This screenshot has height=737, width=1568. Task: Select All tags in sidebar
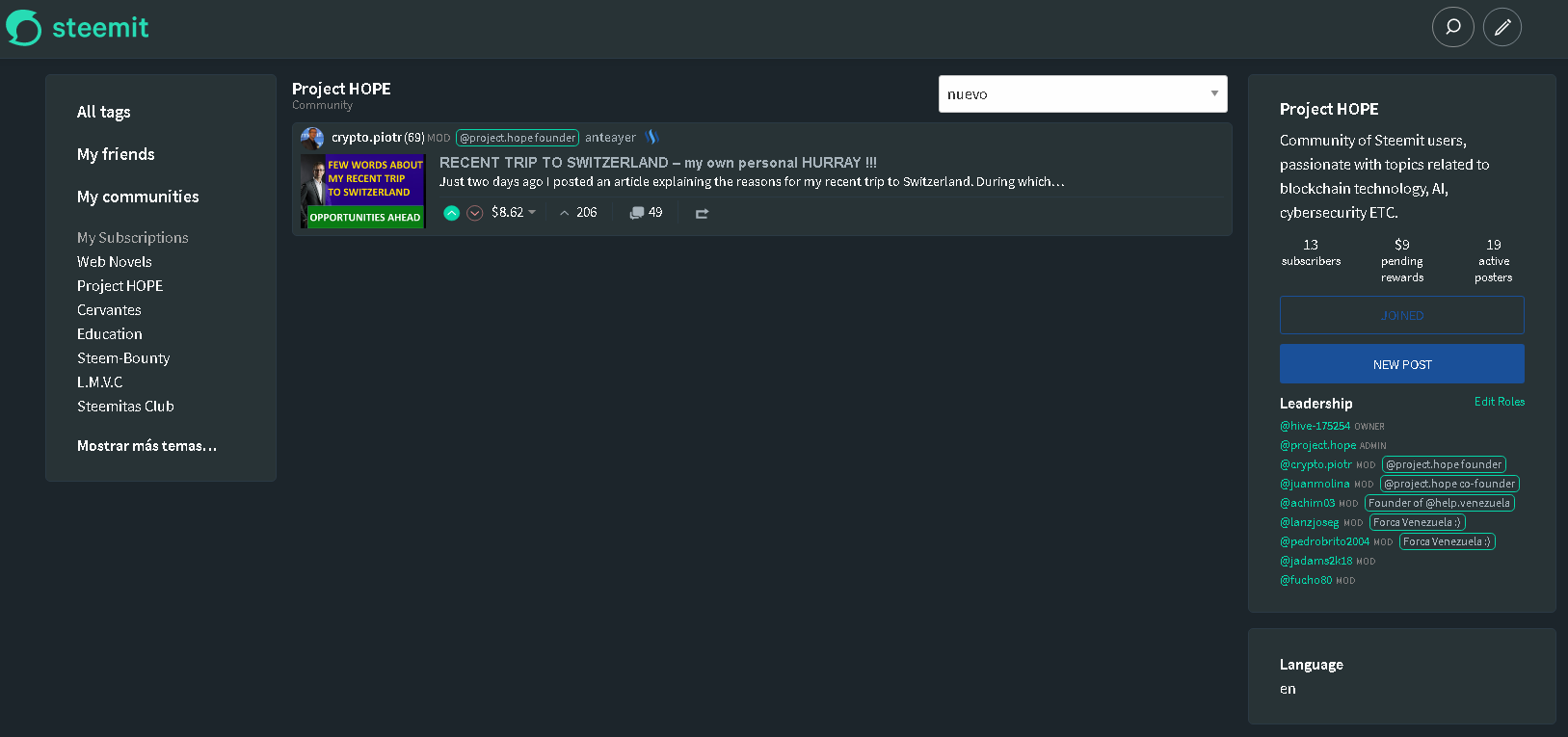point(103,112)
